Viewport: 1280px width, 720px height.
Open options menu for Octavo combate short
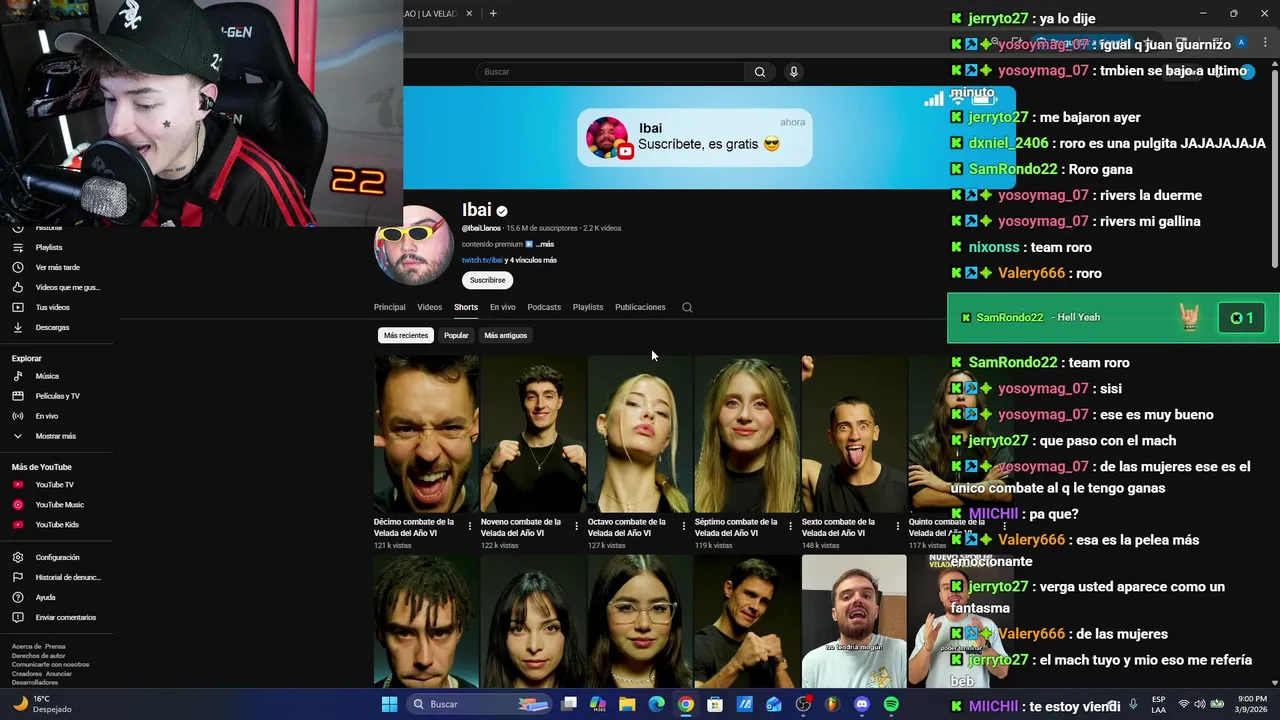[684, 526]
